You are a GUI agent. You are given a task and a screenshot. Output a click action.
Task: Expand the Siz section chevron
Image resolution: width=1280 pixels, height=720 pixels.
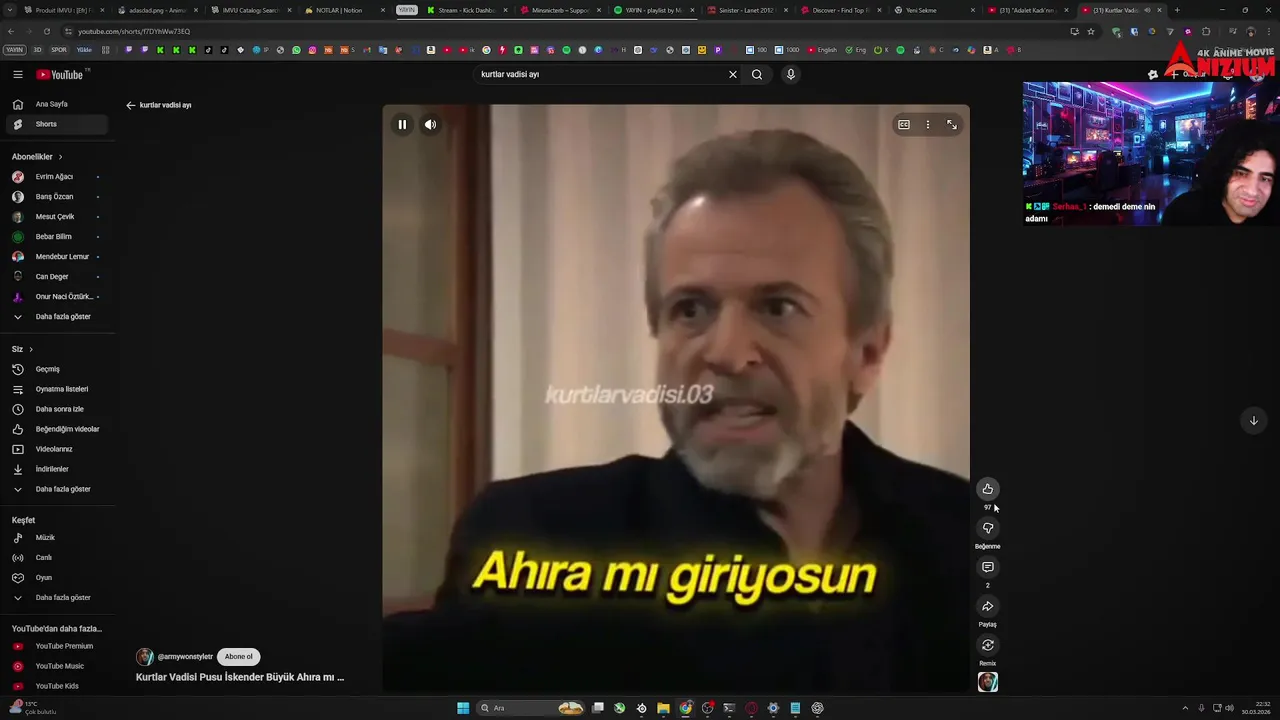click(x=31, y=349)
